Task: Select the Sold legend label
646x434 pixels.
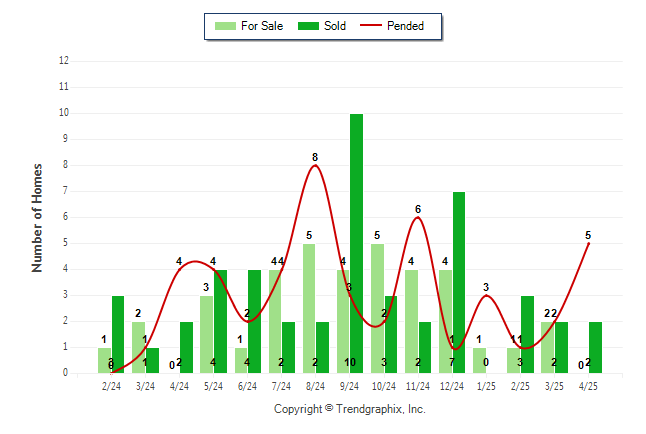Action: 335,26
